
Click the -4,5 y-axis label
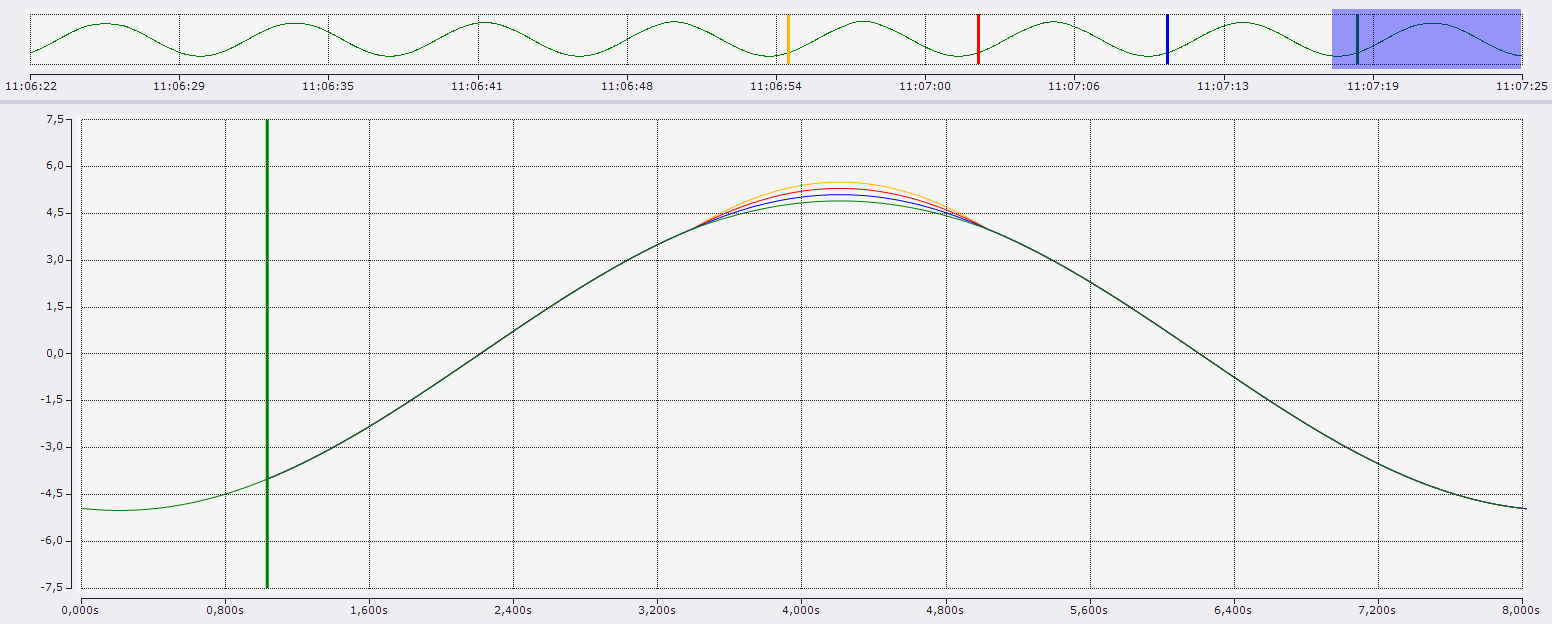[x=54, y=494]
